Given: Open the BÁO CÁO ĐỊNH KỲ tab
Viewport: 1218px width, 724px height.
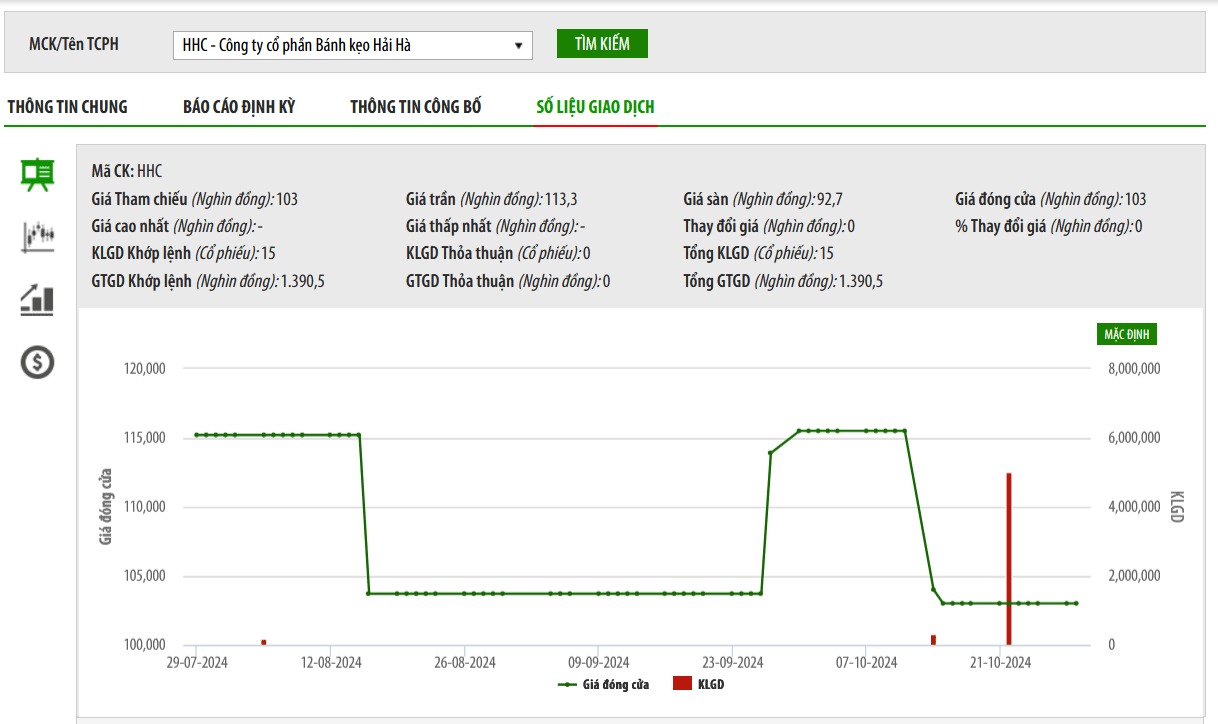Looking at the screenshot, I should pos(239,107).
